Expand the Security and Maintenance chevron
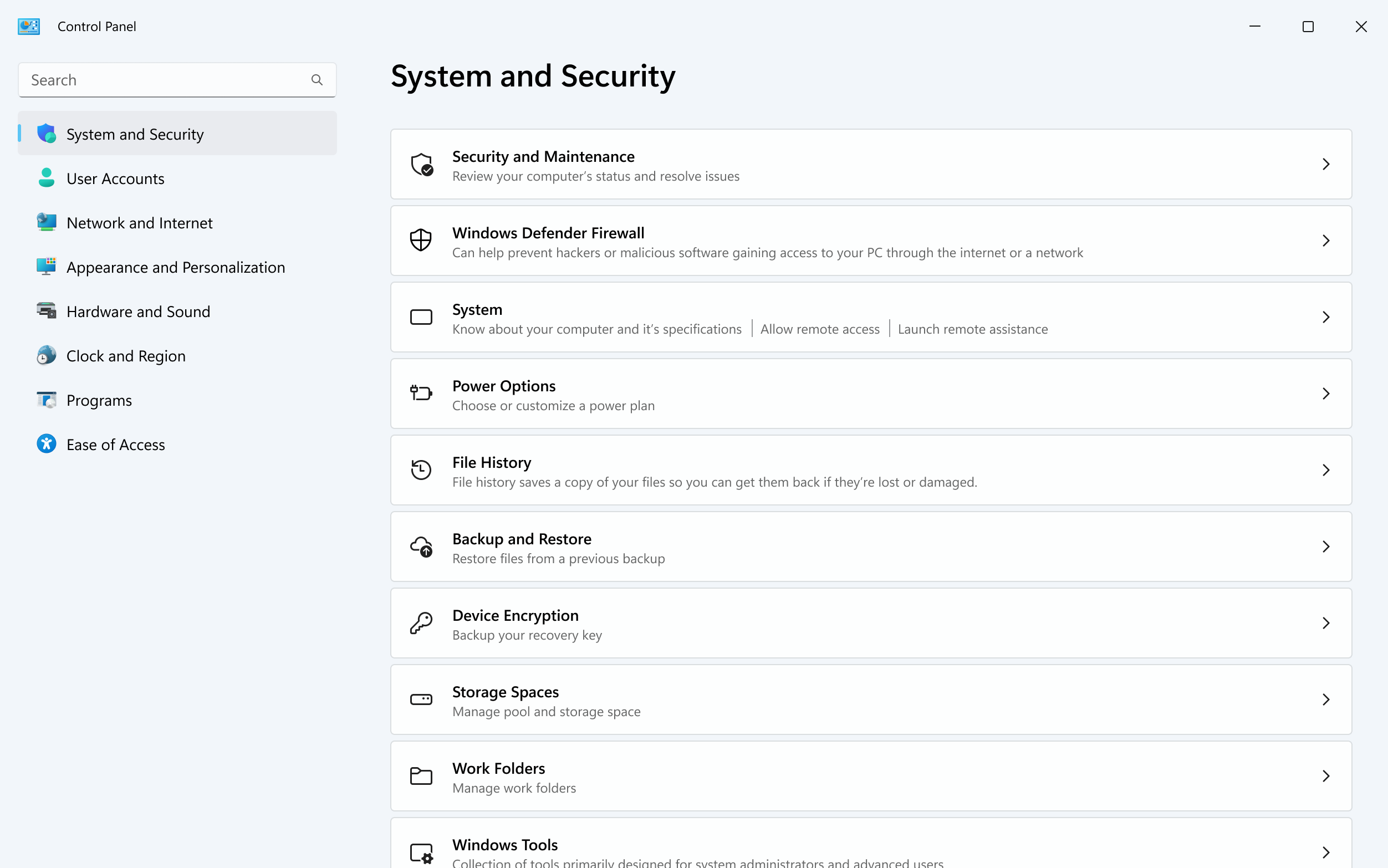1388x868 pixels. pos(1326,164)
